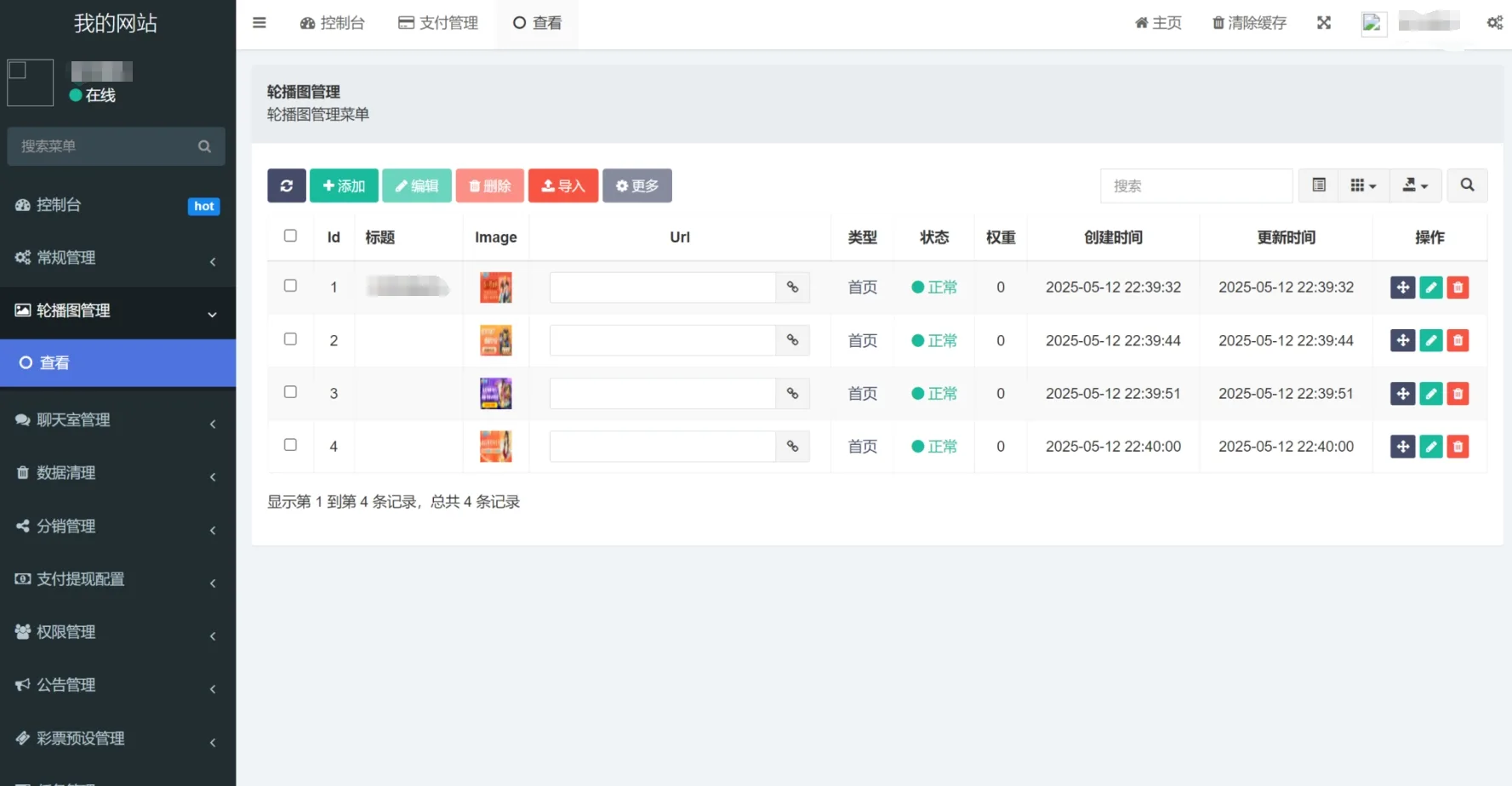This screenshot has height=786, width=1512.
Task: Click the 导入 import button
Action: pyautogui.click(x=562, y=185)
